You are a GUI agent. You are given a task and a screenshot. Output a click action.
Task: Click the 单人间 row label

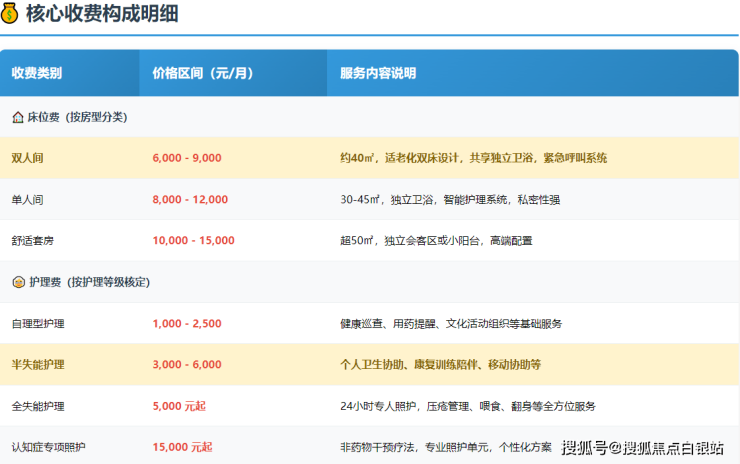28,200
